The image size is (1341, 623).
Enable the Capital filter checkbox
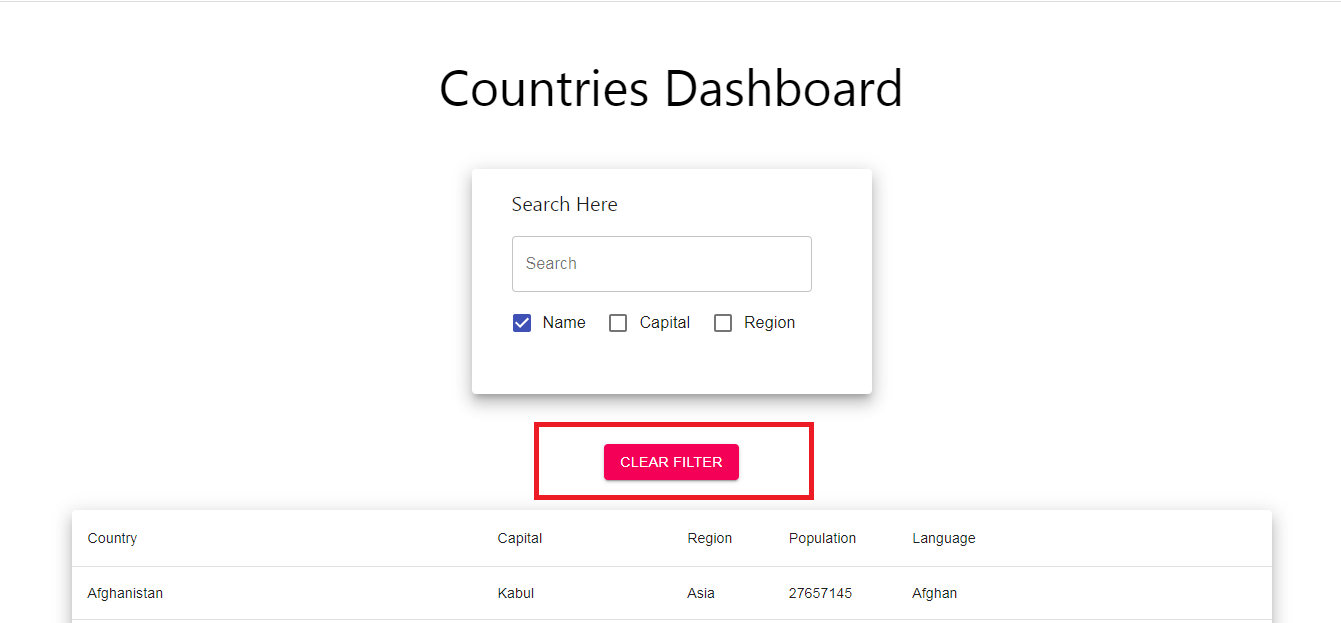pyautogui.click(x=617, y=322)
